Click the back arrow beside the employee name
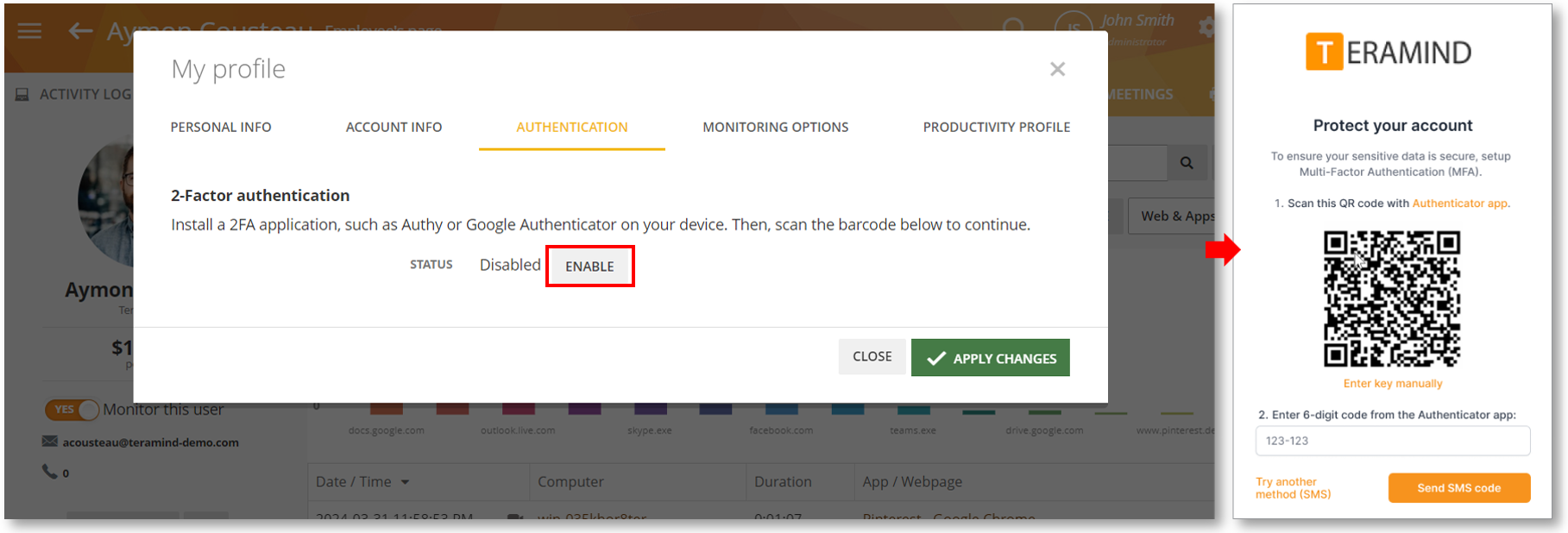The height and width of the screenshot is (533, 1568). click(80, 31)
